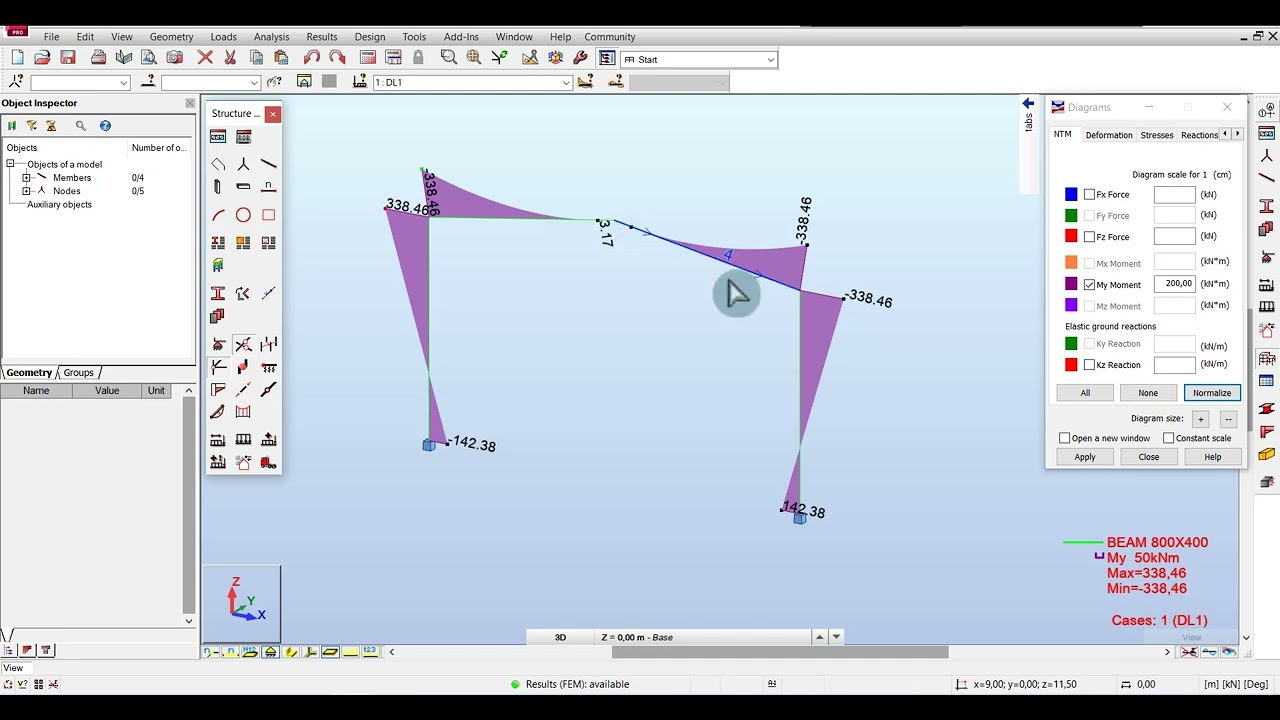Image resolution: width=1280 pixels, height=720 pixels.
Task: Uncheck the My Moment checkbox
Action: (x=1089, y=285)
